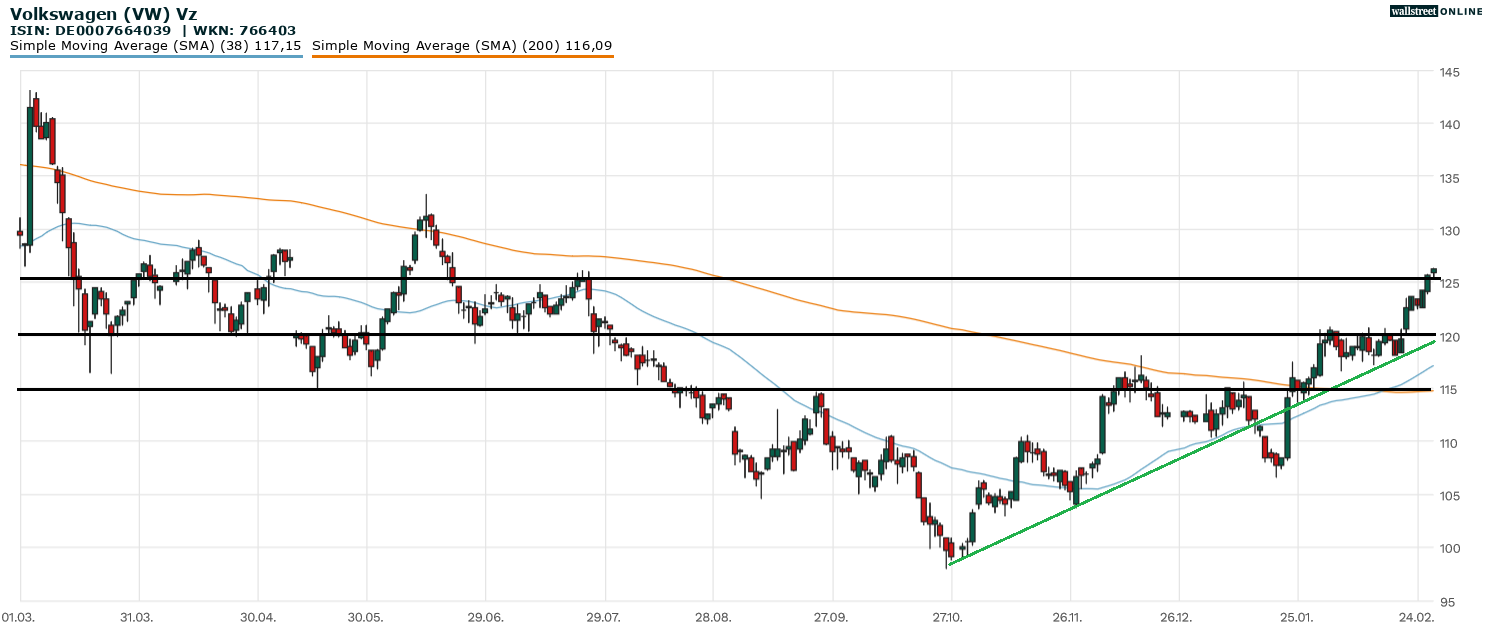Click the wallstreet ONLINE logo
The width and height of the screenshot is (1490, 622).
(x=1436, y=11)
